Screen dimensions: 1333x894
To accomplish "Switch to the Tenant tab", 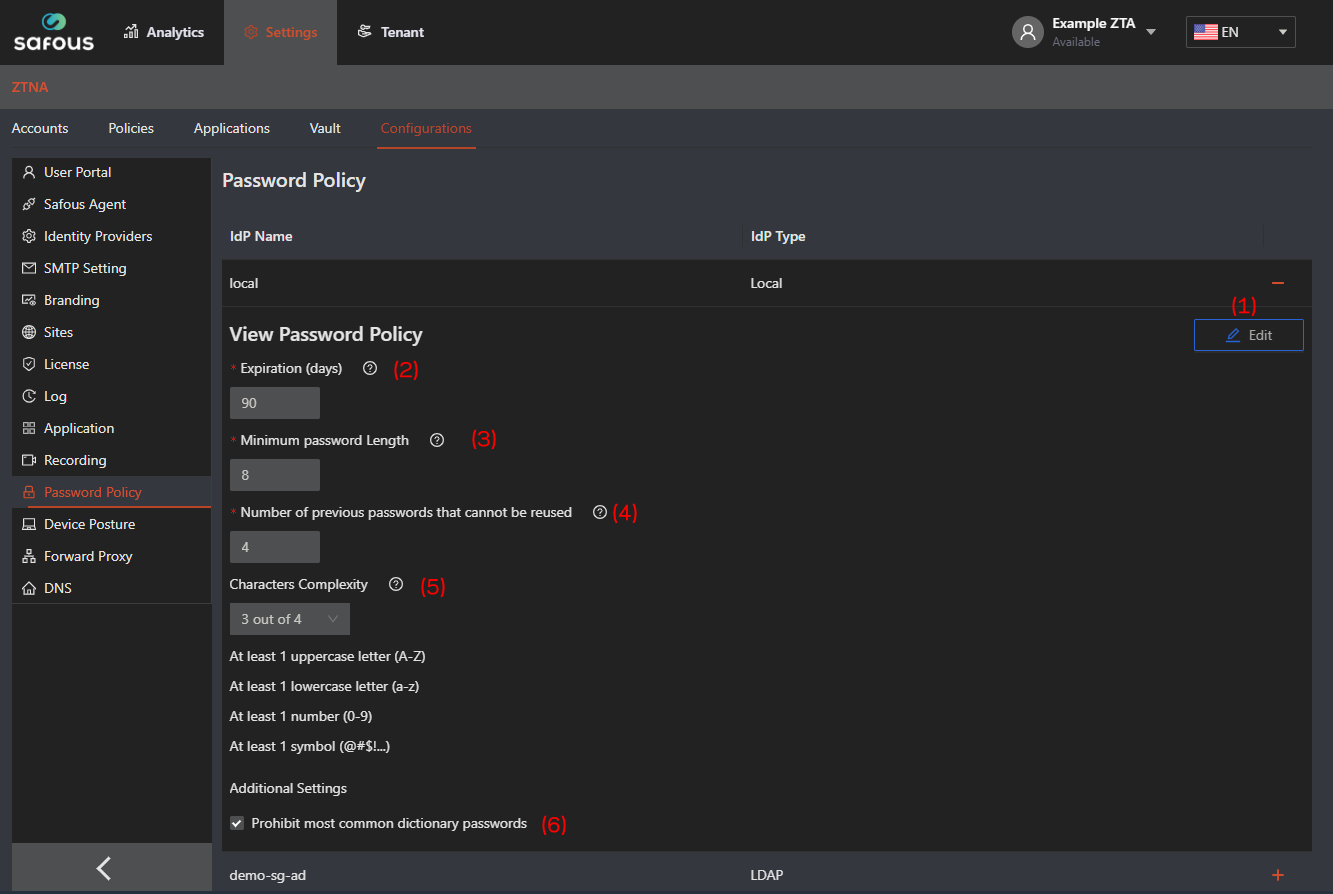I will (x=390, y=31).
